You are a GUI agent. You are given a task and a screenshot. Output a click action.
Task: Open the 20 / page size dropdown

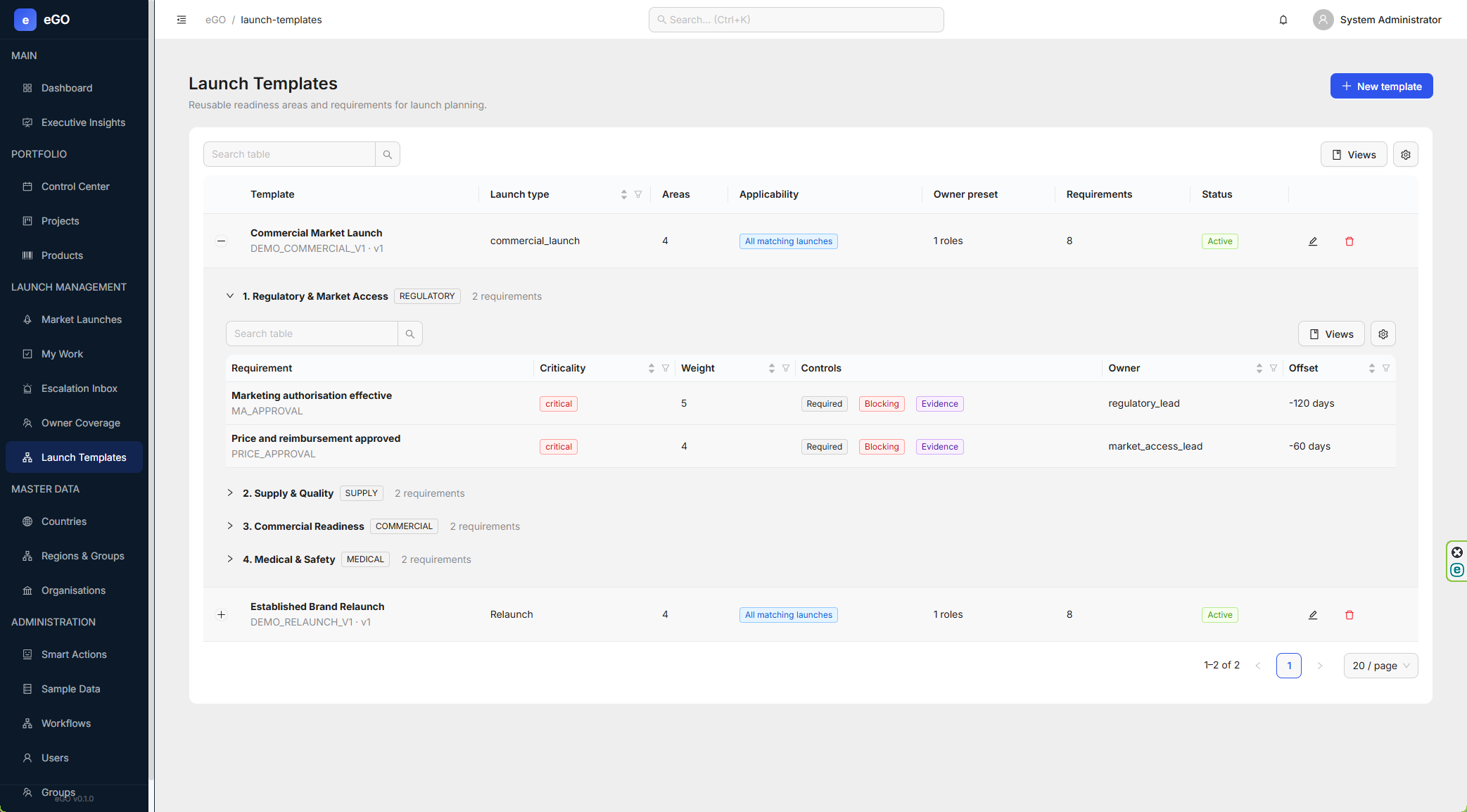[x=1380, y=666]
